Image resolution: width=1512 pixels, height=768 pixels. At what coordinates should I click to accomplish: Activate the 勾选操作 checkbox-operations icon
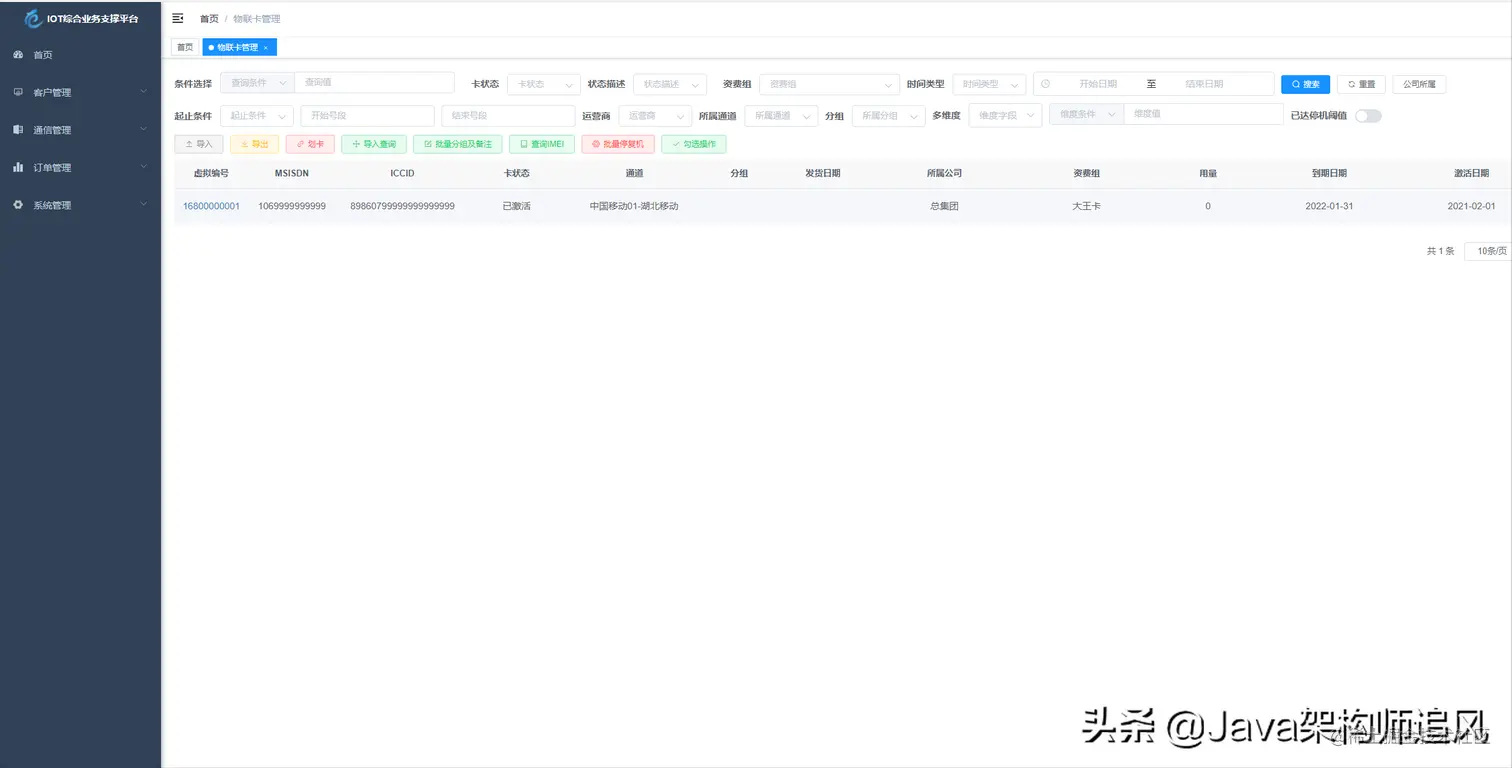[693, 144]
